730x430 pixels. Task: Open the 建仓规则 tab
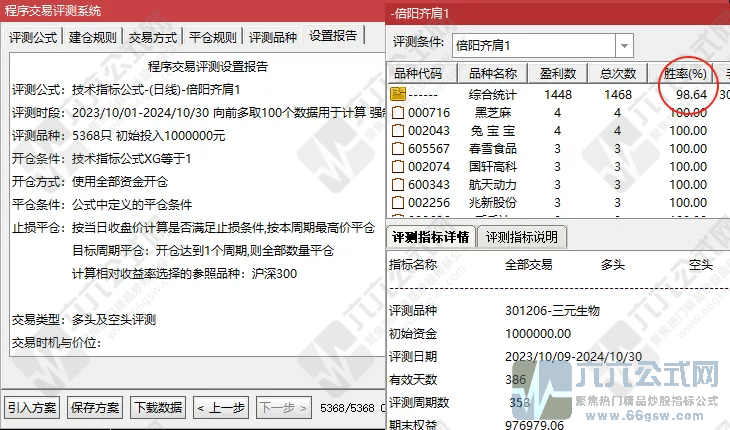click(93, 38)
